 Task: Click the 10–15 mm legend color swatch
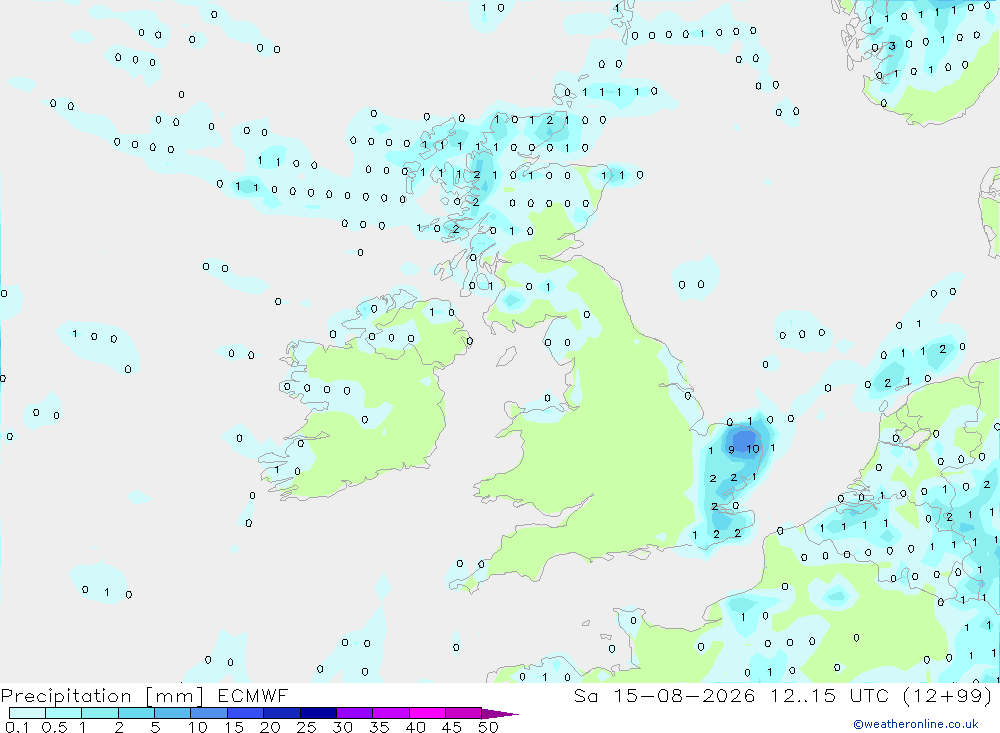[x=209, y=713]
